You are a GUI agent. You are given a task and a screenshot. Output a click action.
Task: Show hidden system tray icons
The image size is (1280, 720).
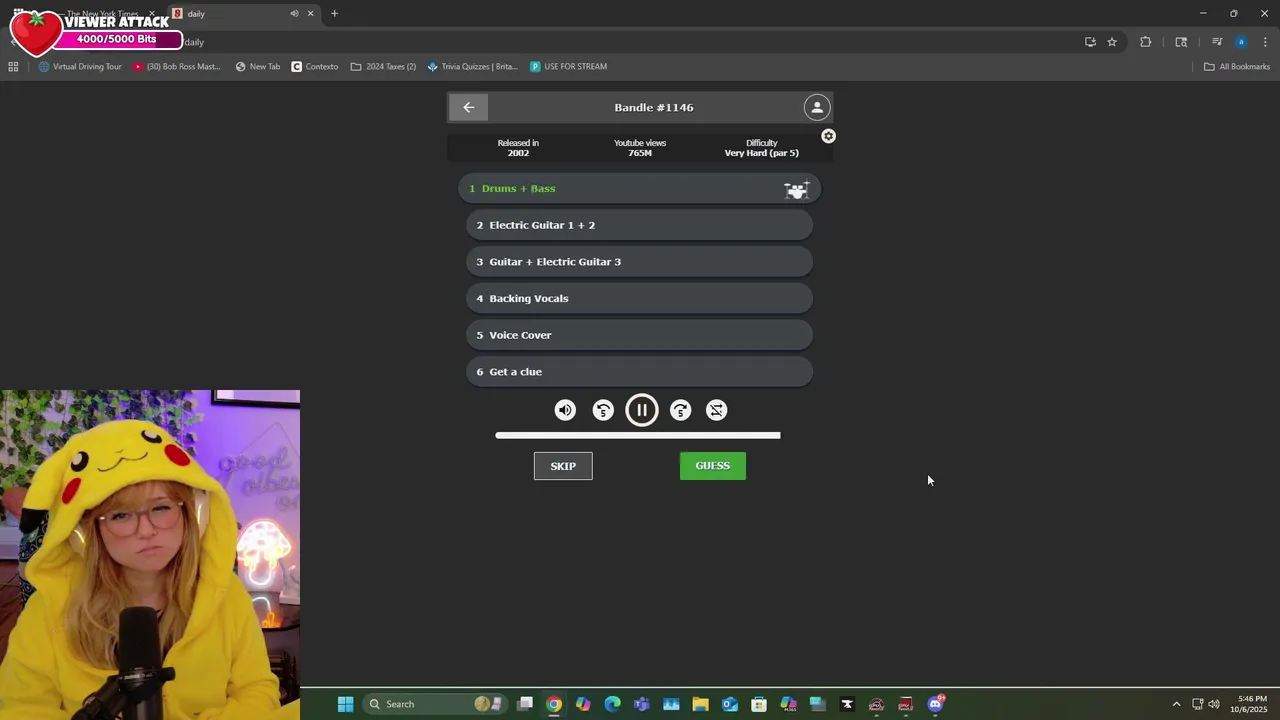click(x=1176, y=704)
